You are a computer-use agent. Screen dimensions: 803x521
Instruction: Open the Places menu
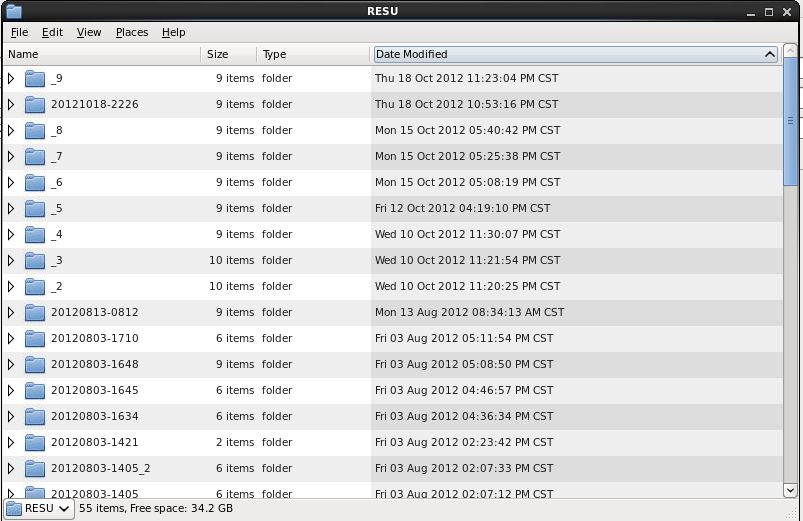coord(131,32)
